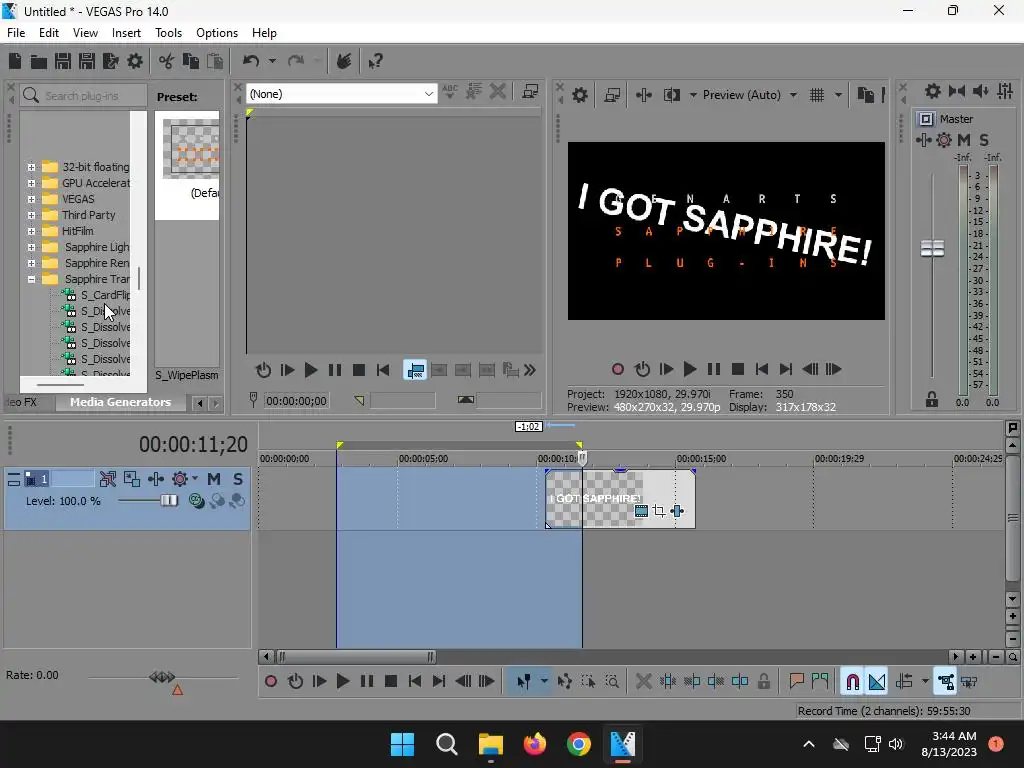Stop playback in video preview
The height and width of the screenshot is (768, 1024).
(738, 370)
